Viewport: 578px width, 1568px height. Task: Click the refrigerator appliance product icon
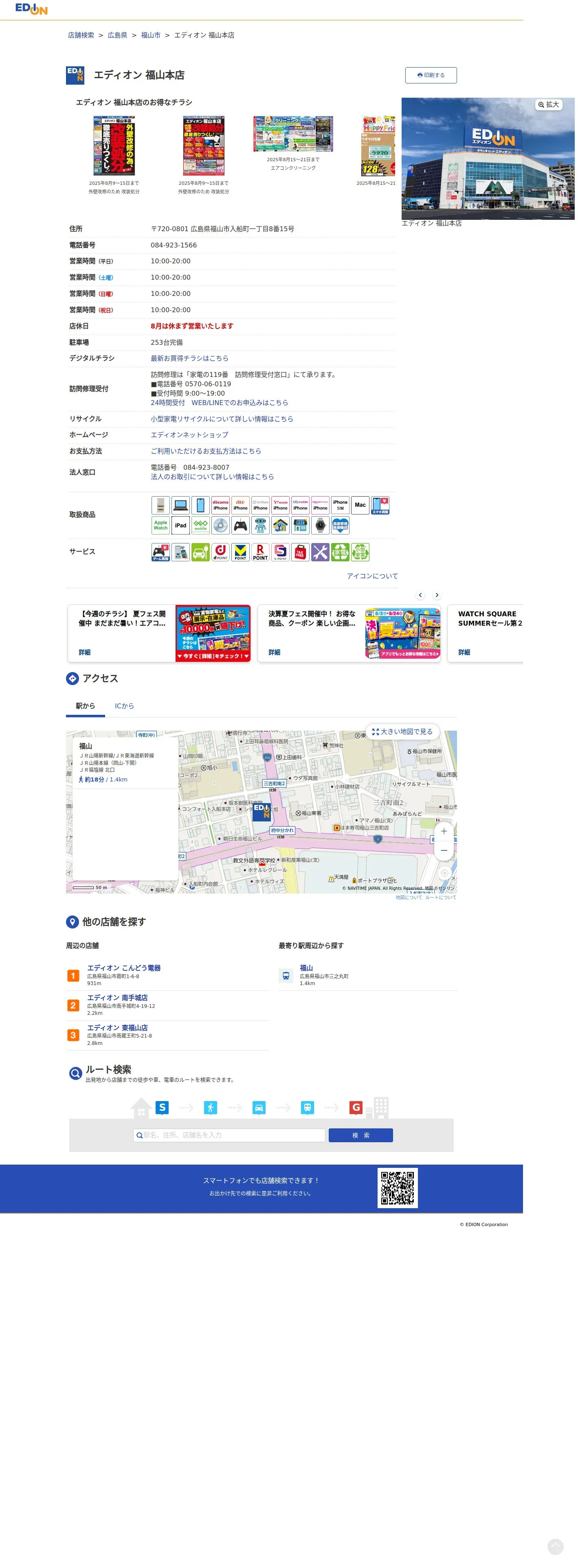pyautogui.click(x=160, y=505)
